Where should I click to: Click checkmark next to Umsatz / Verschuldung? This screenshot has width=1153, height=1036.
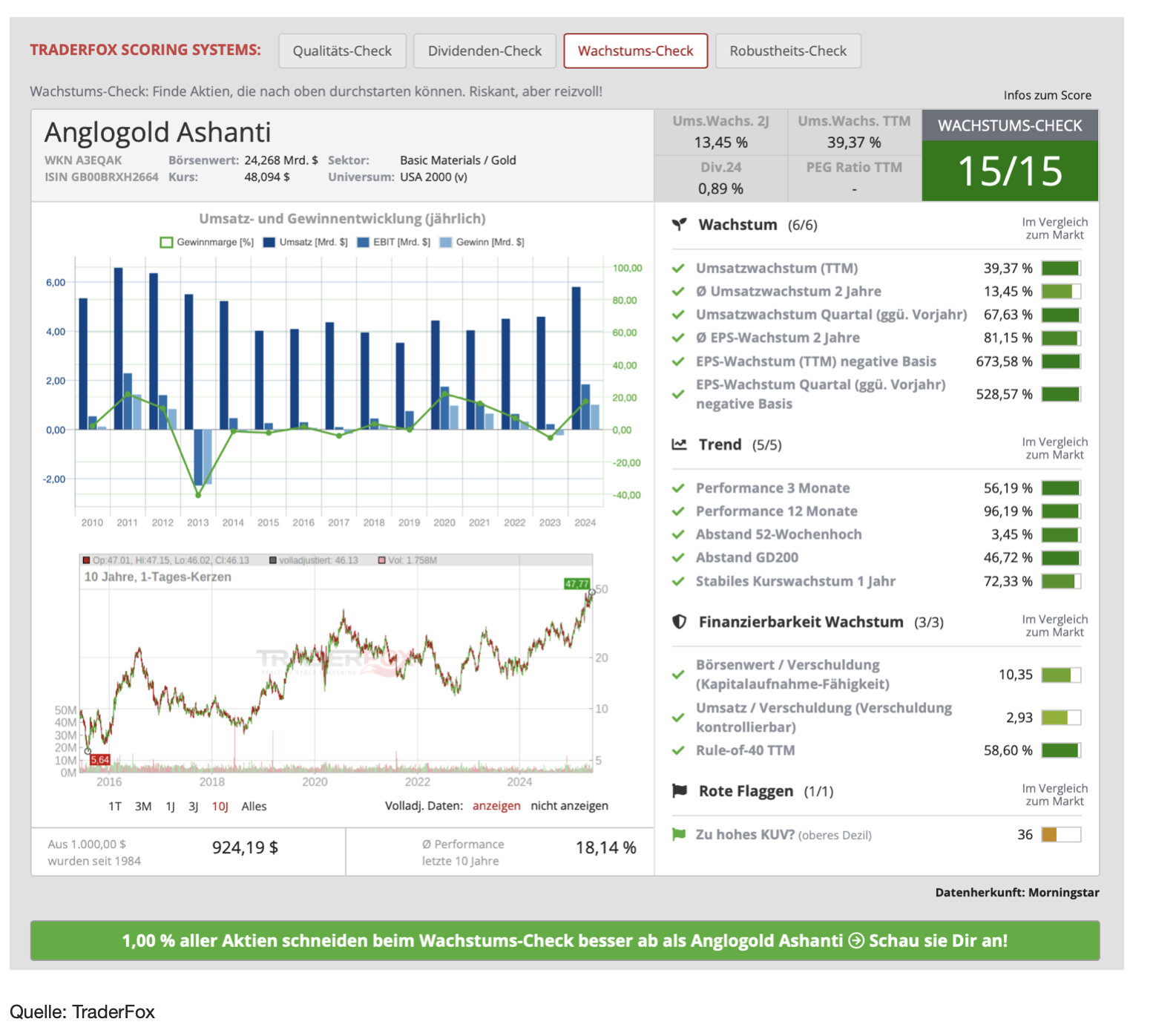tap(677, 718)
